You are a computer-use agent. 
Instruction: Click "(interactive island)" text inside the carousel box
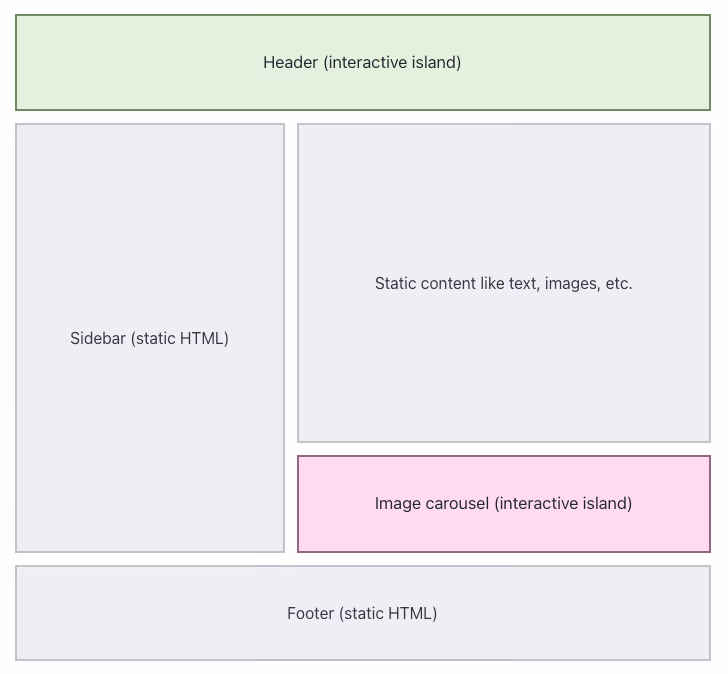tap(563, 503)
